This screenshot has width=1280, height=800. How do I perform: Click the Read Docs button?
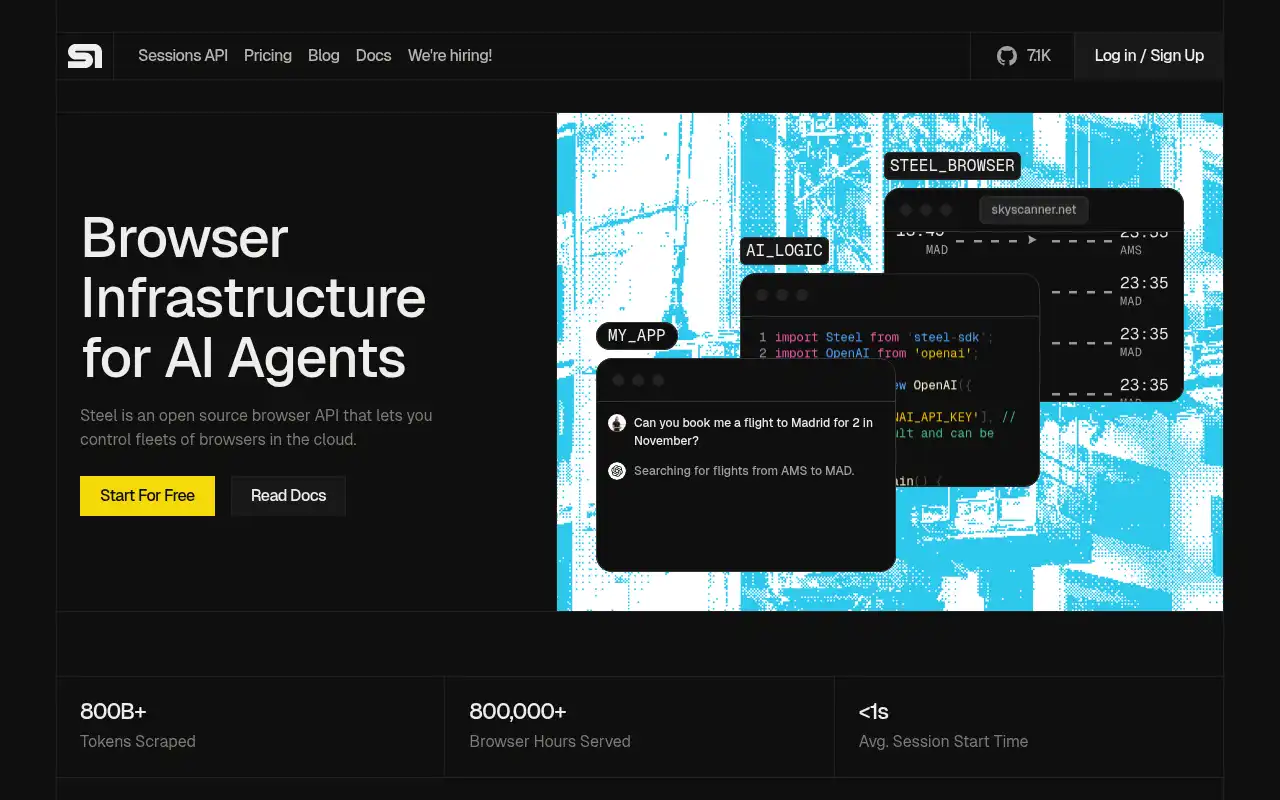[x=288, y=496]
